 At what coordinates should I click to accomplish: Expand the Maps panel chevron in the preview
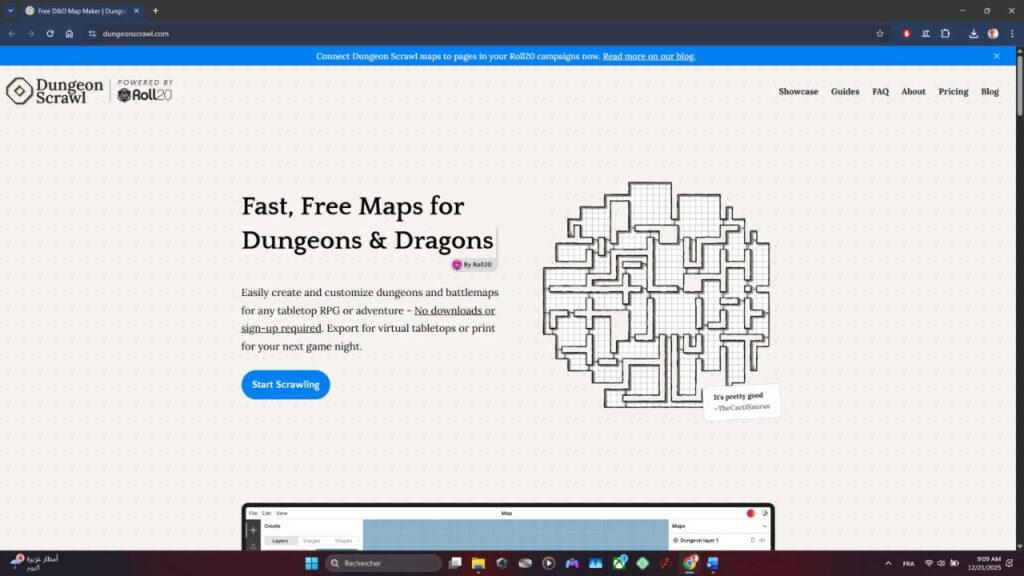click(765, 525)
